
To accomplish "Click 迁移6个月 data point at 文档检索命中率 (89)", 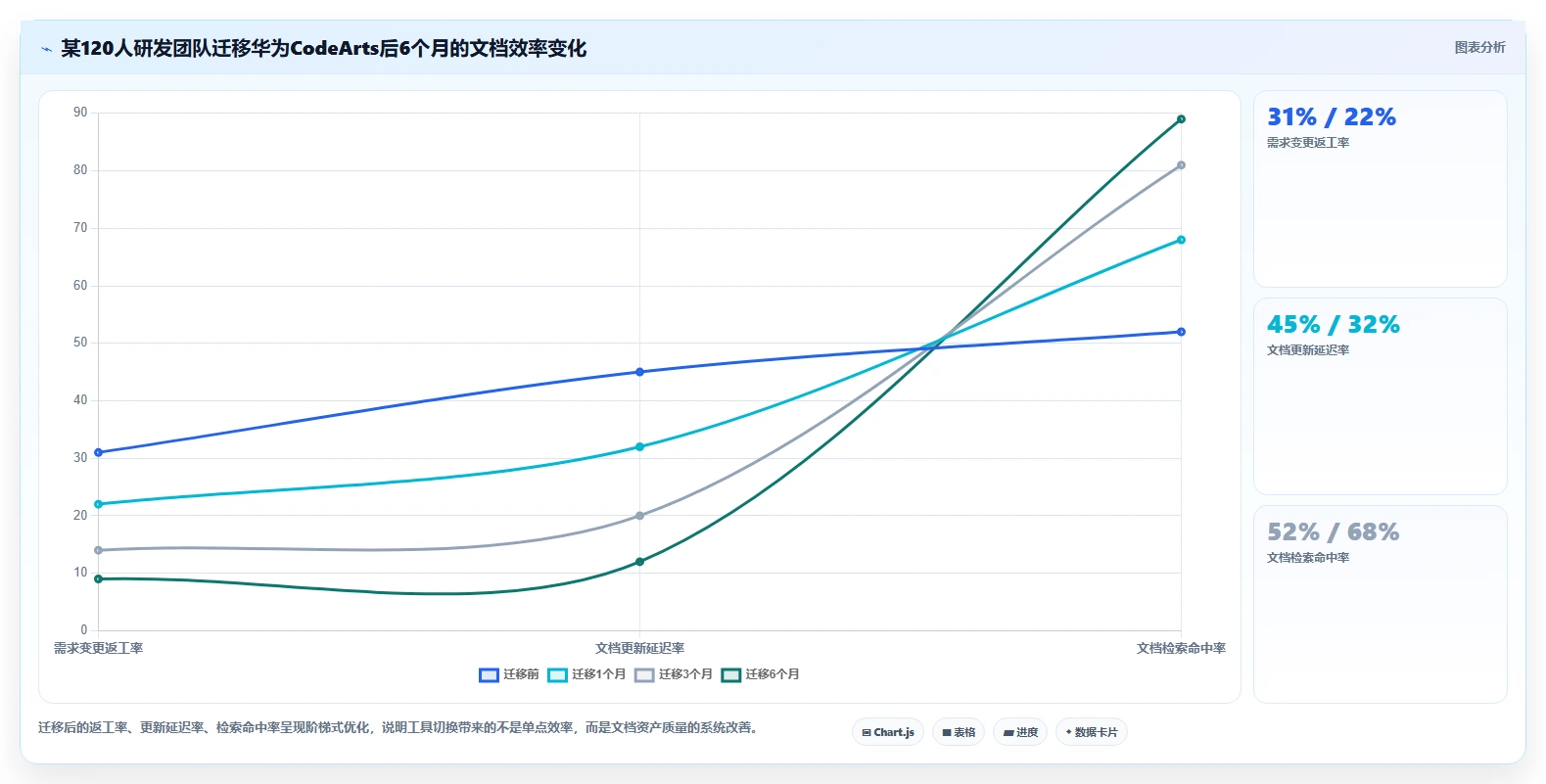I will pyautogui.click(x=1181, y=119).
